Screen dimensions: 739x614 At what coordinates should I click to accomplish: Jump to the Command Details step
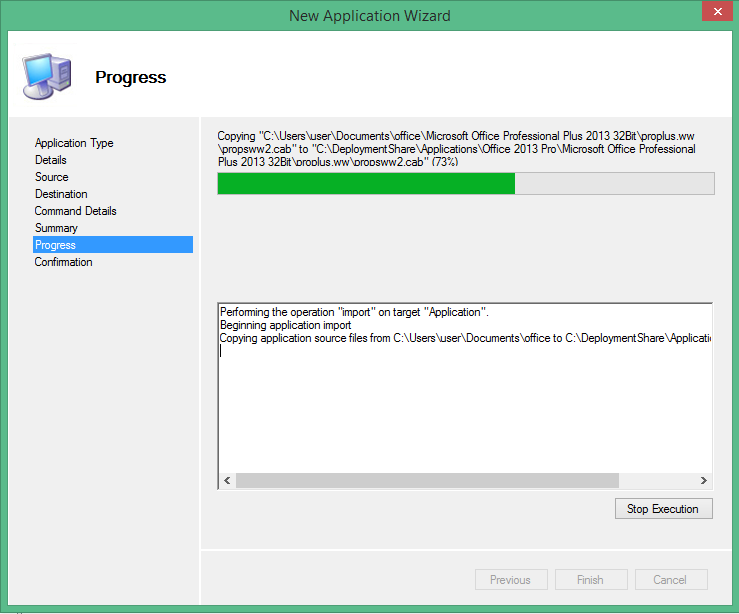(x=76, y=211)
